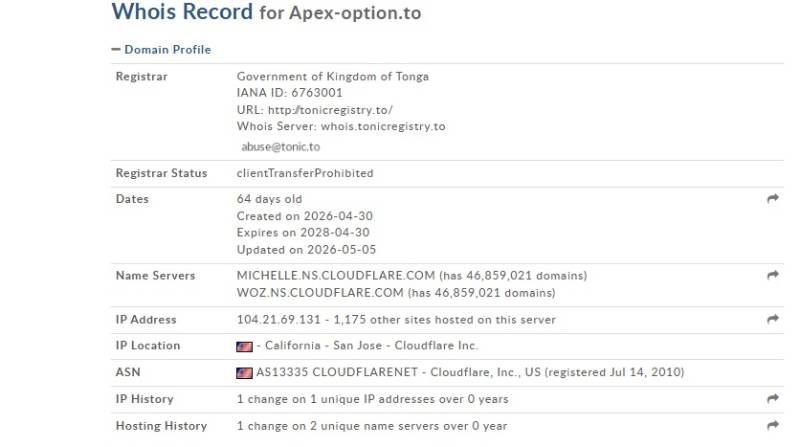The width and height of the screenshot is (800, 447).
Task: Click the MICHELLE.NS.CLOUDFLARE.COM name server
Action: pos(336,276)
